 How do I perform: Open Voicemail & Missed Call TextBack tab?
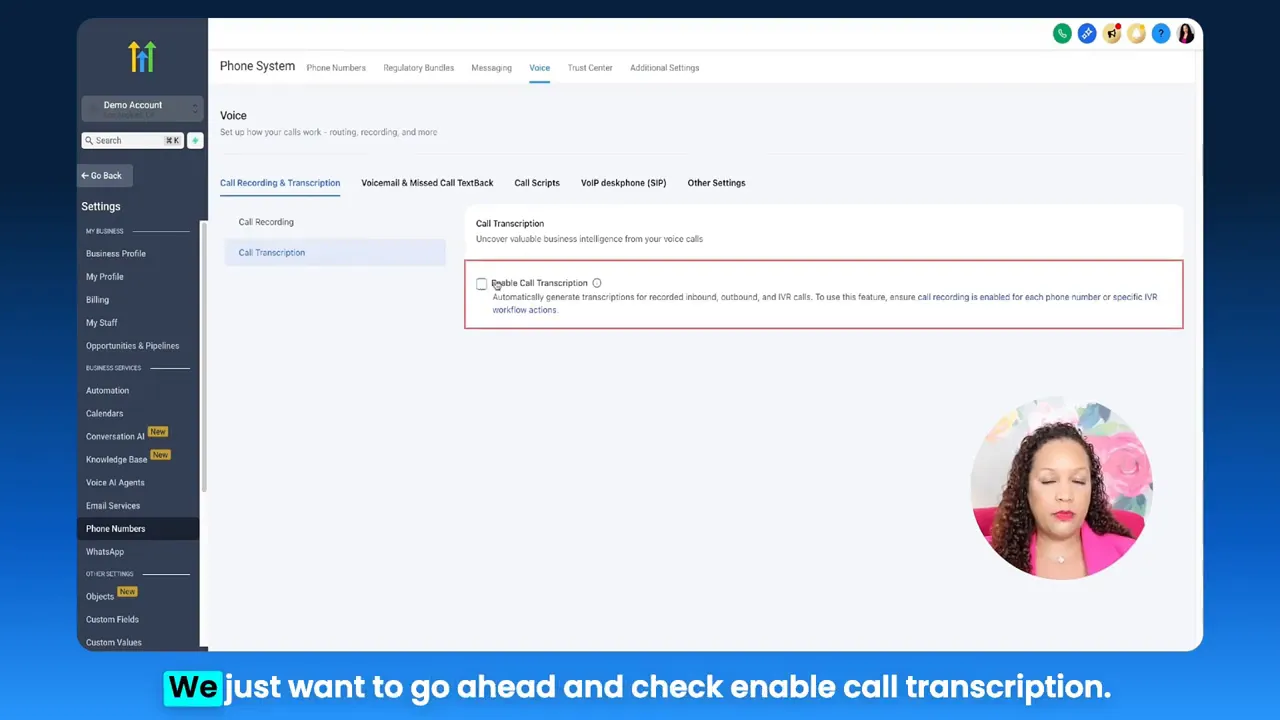[427, 183]
